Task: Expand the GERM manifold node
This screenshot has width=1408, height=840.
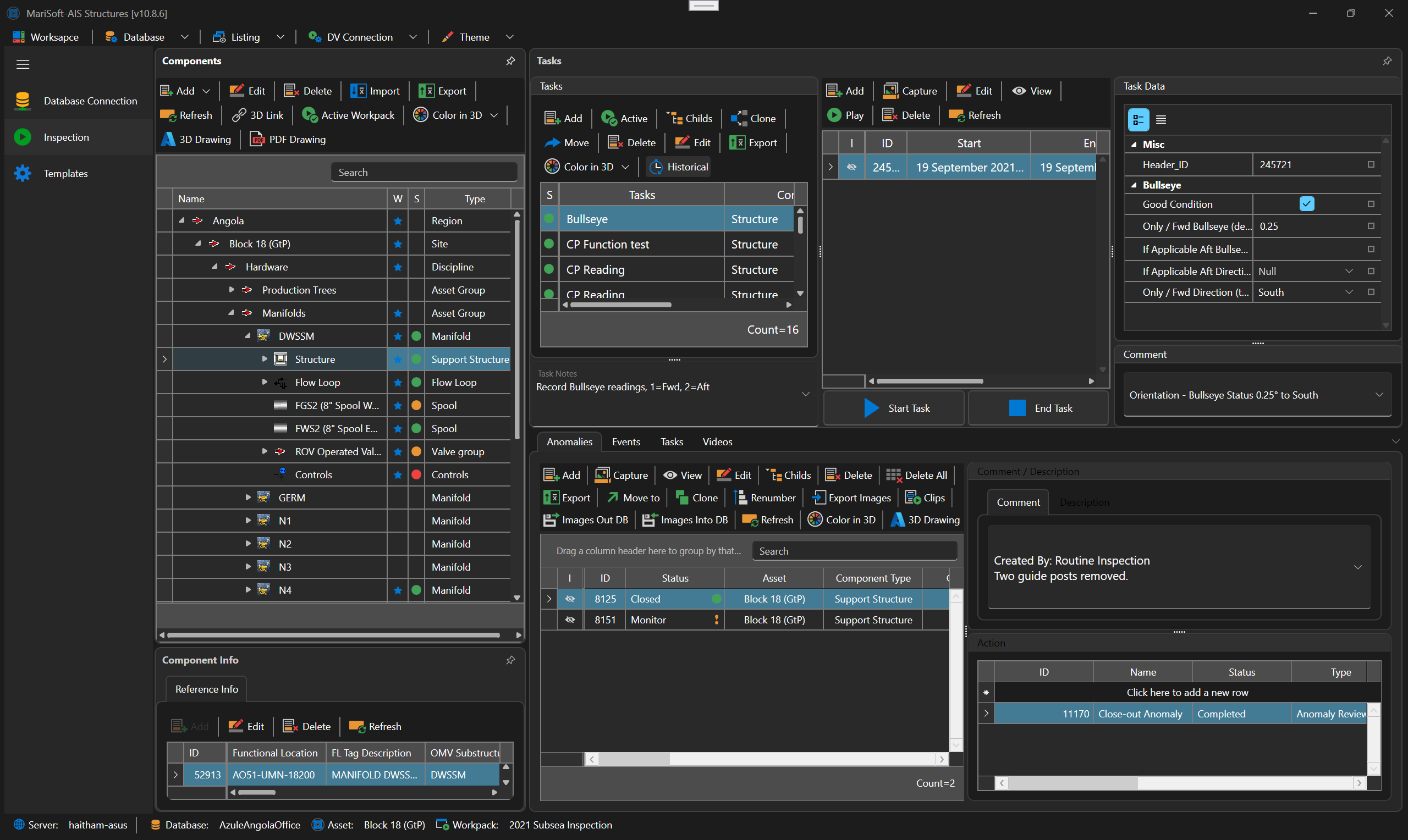Action: (248, 498)
